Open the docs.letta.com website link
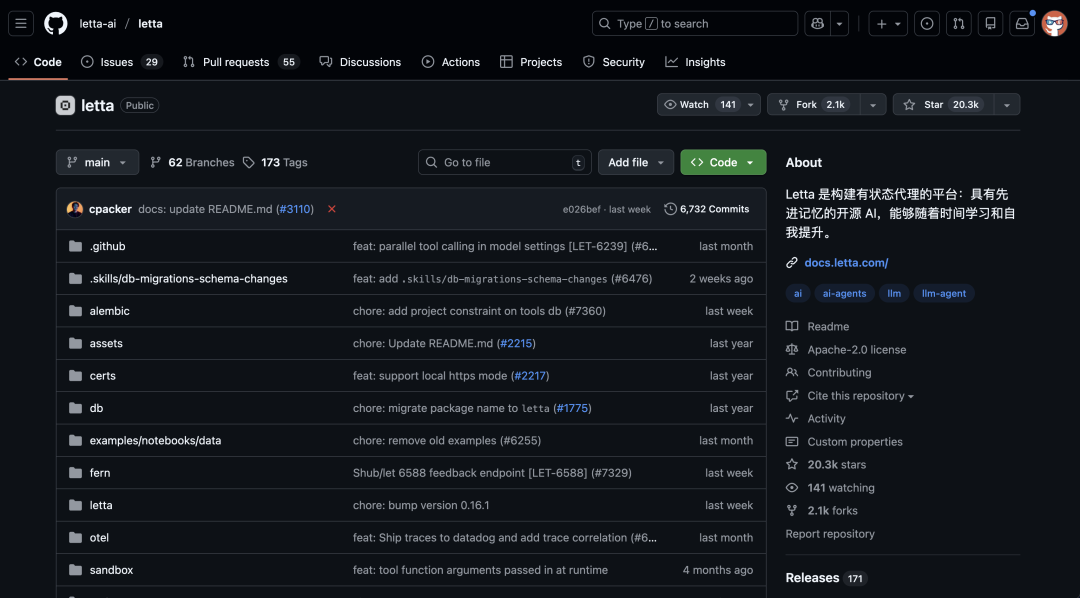Image resolution: width=1080 pixels, height=598 pixels. [x=844, y=262]
